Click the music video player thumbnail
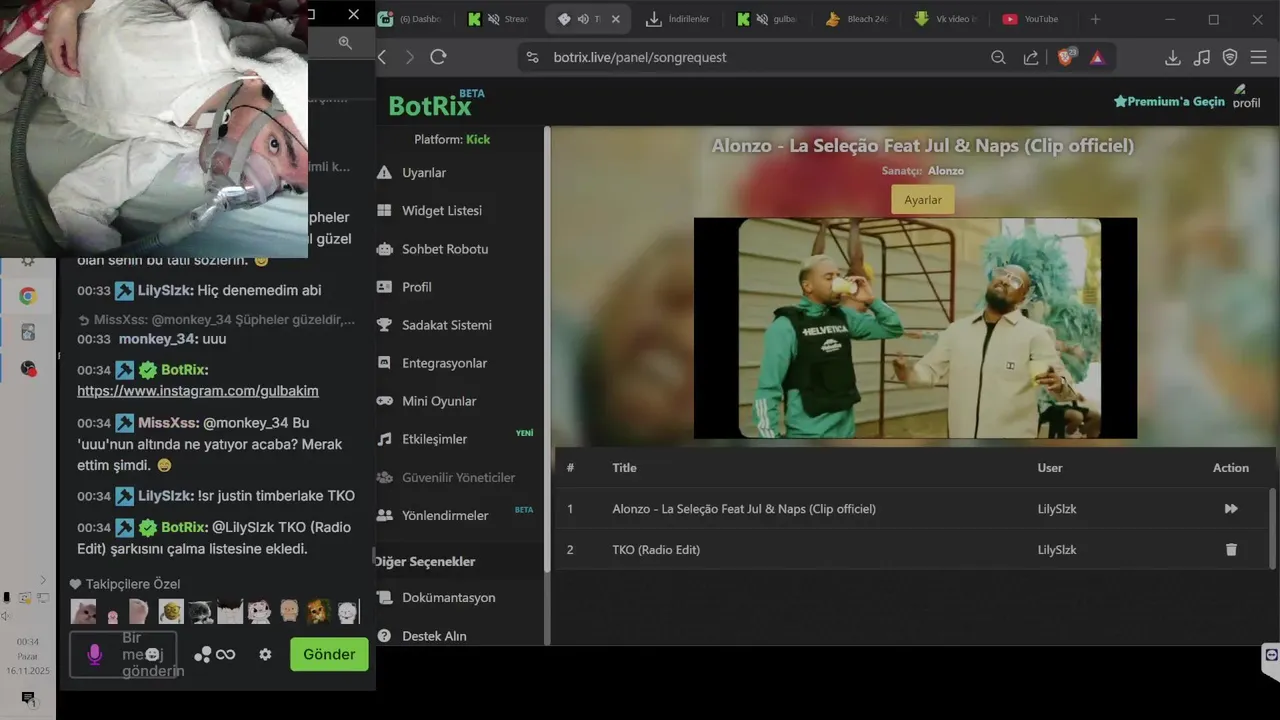Image resolution: width=1280 pixels, height=720 pixels. (x=915, y=328)
